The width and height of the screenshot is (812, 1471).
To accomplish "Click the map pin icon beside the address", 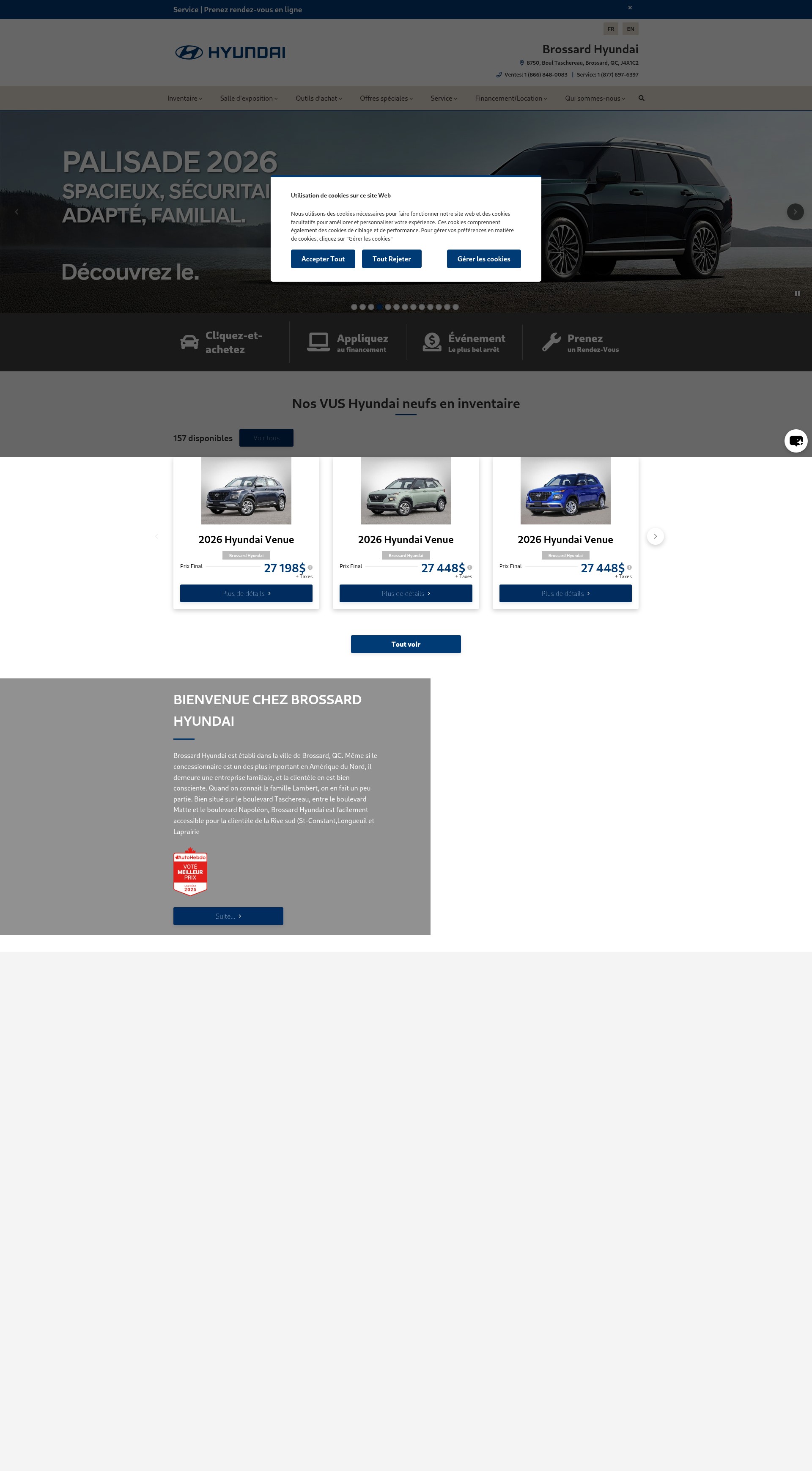I will 521,63.
